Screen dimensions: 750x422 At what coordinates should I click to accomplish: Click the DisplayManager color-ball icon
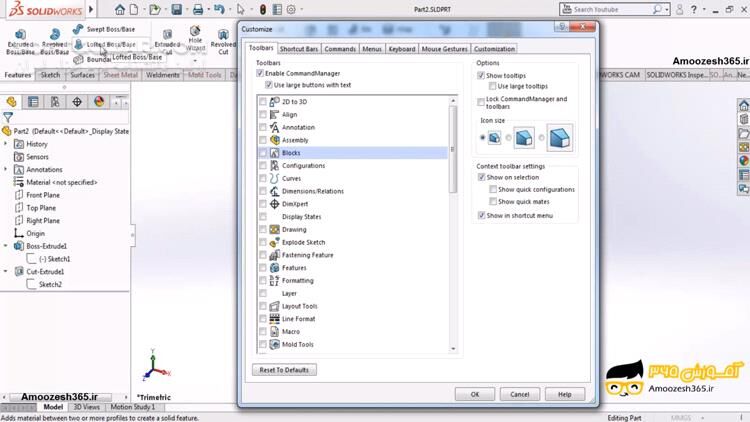(x=99, y=101)
